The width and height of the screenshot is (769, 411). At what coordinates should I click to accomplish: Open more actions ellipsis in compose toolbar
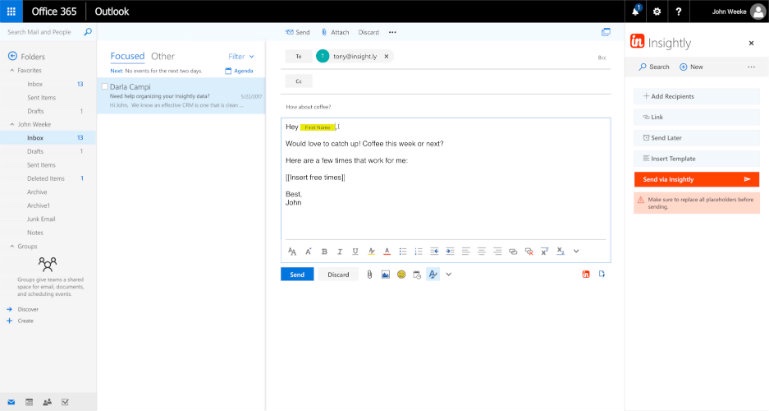pyautogui.click(x=392, y=32)
